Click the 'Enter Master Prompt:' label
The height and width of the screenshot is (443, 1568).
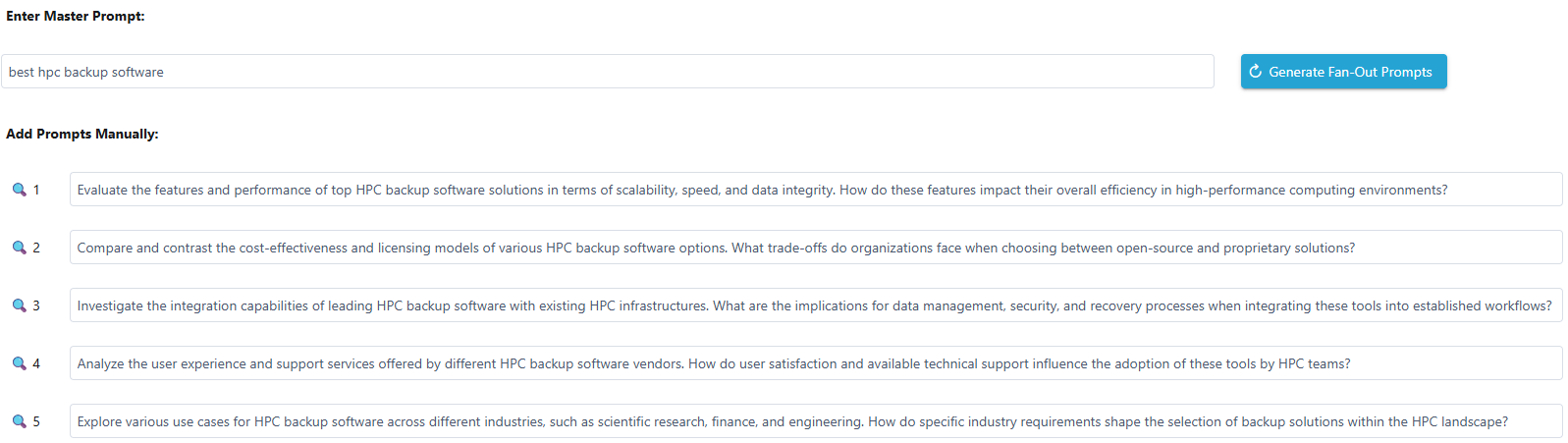pyautogui.click(x=76, y=16)
